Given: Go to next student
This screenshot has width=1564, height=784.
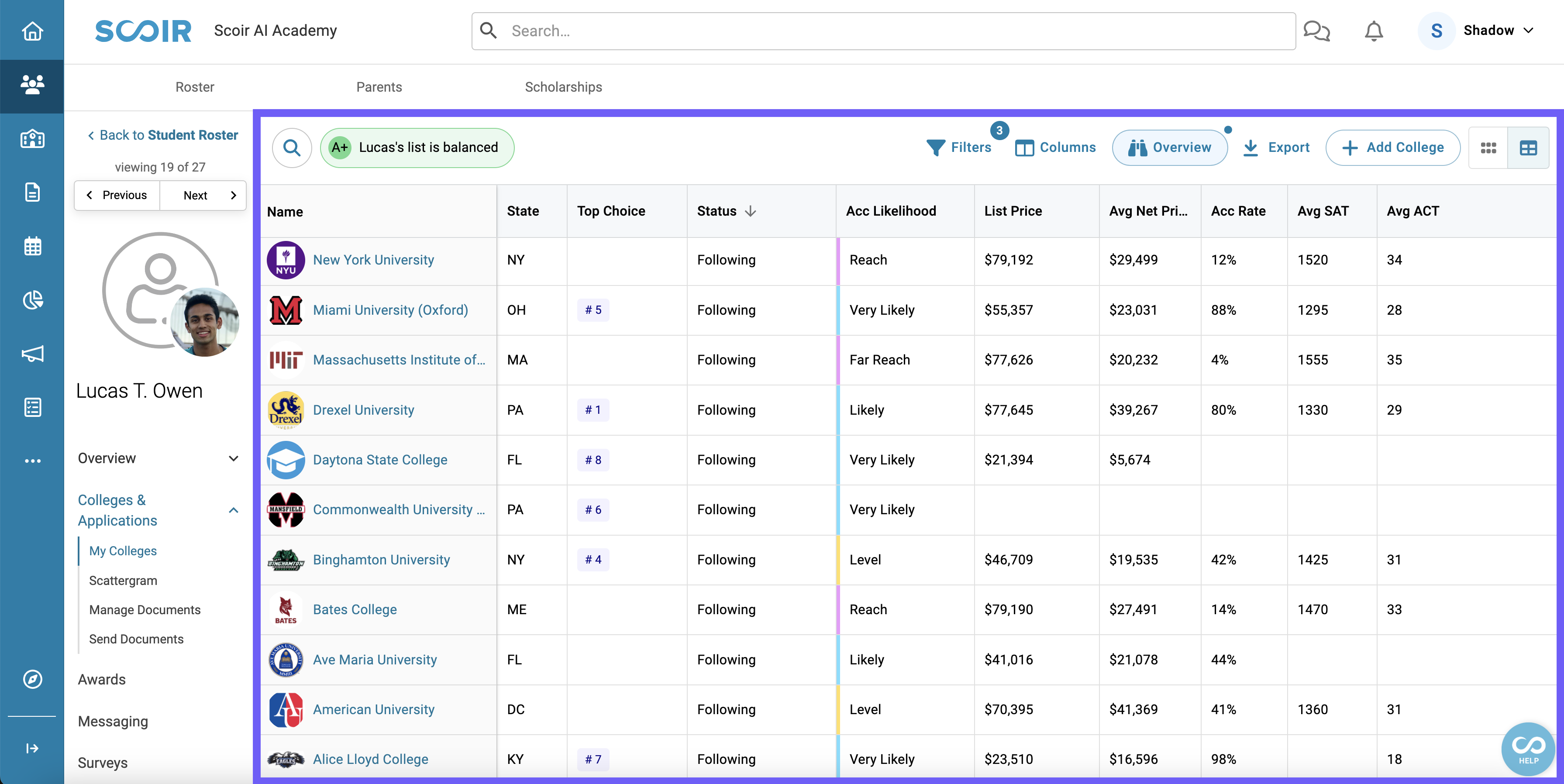Looking at the screenshot, I should coord(203,195).
